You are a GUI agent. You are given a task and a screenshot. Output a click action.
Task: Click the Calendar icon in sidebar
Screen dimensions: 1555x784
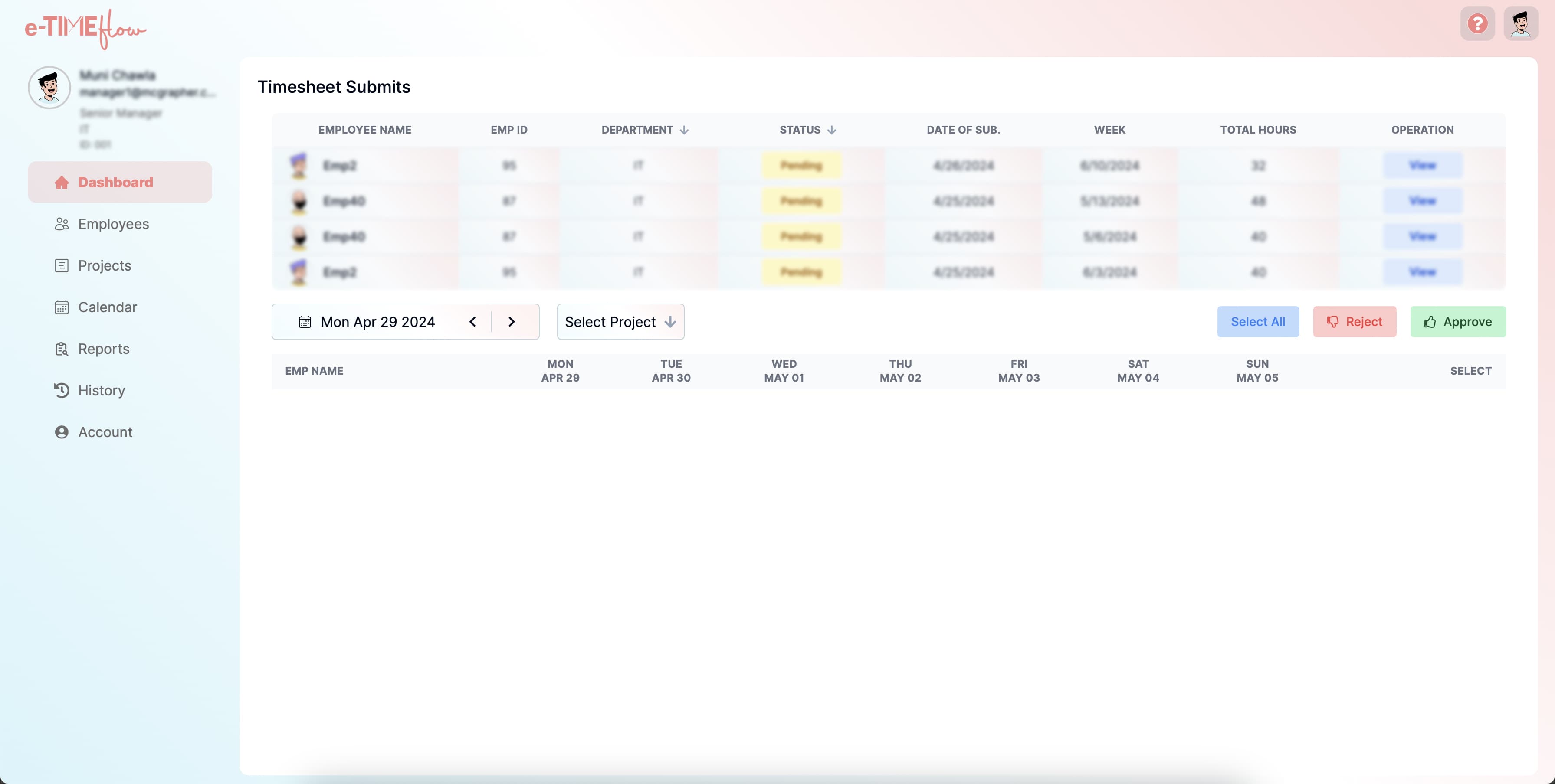tap(62, 307)
